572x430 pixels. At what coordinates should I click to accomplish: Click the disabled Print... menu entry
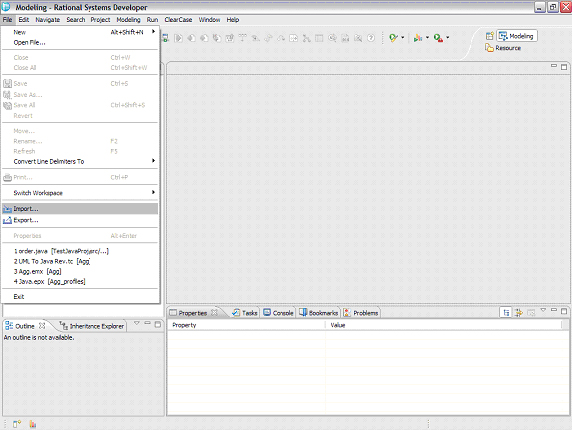click(80, 177)
